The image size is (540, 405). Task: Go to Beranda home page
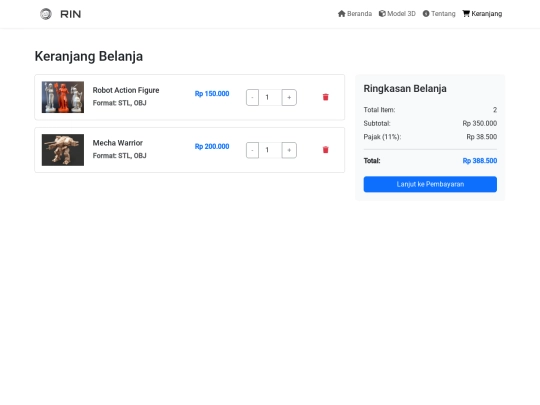click(355, 13)
